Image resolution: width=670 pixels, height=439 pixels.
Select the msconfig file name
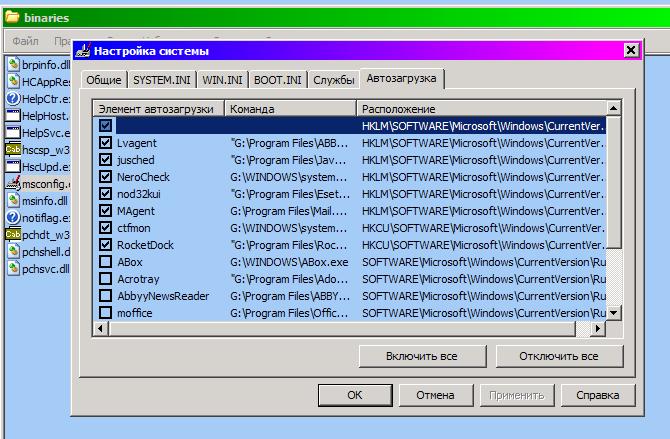[46, 184]
